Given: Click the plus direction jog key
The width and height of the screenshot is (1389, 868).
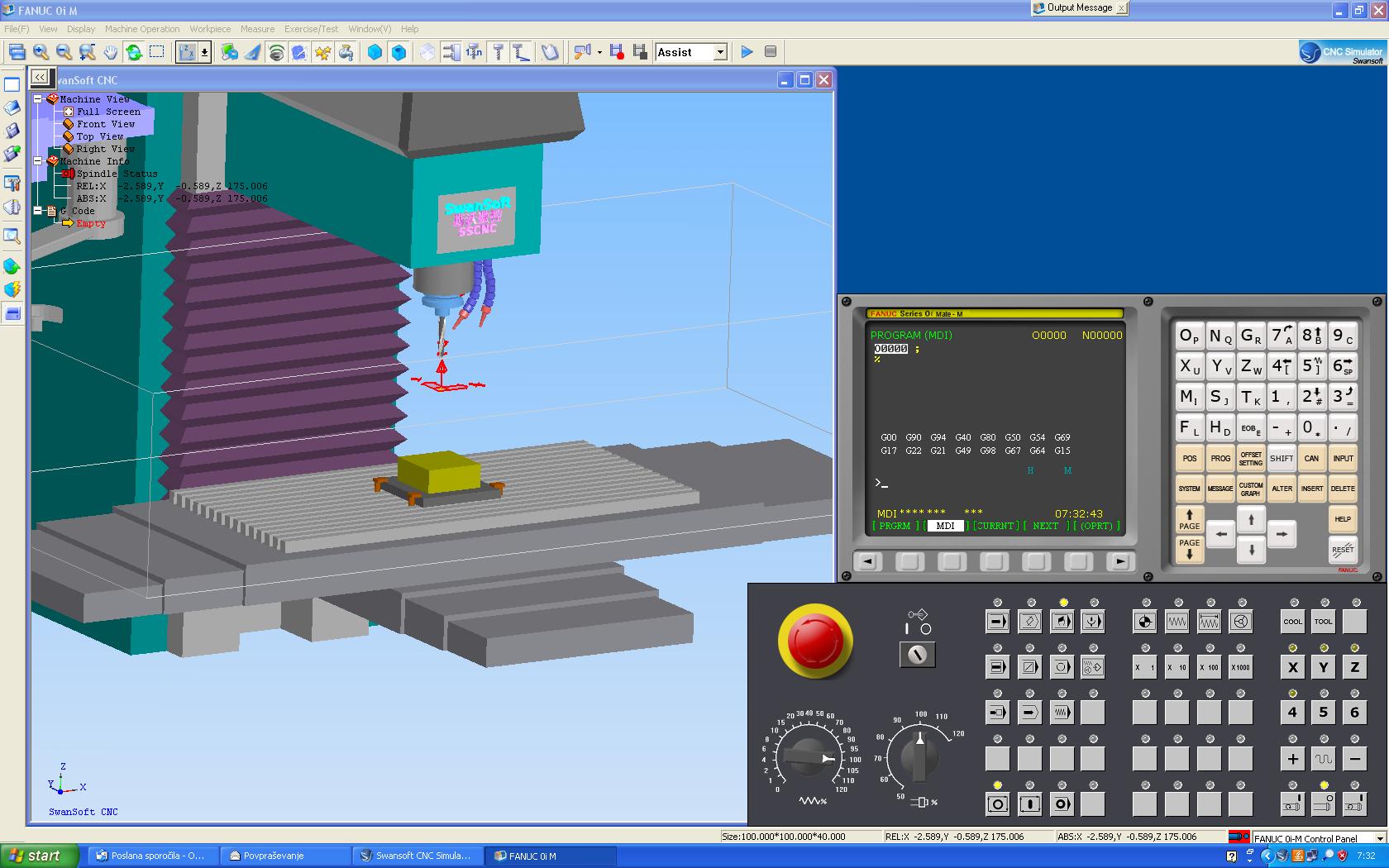Looking at the screenshot, I should (1293, 758).
